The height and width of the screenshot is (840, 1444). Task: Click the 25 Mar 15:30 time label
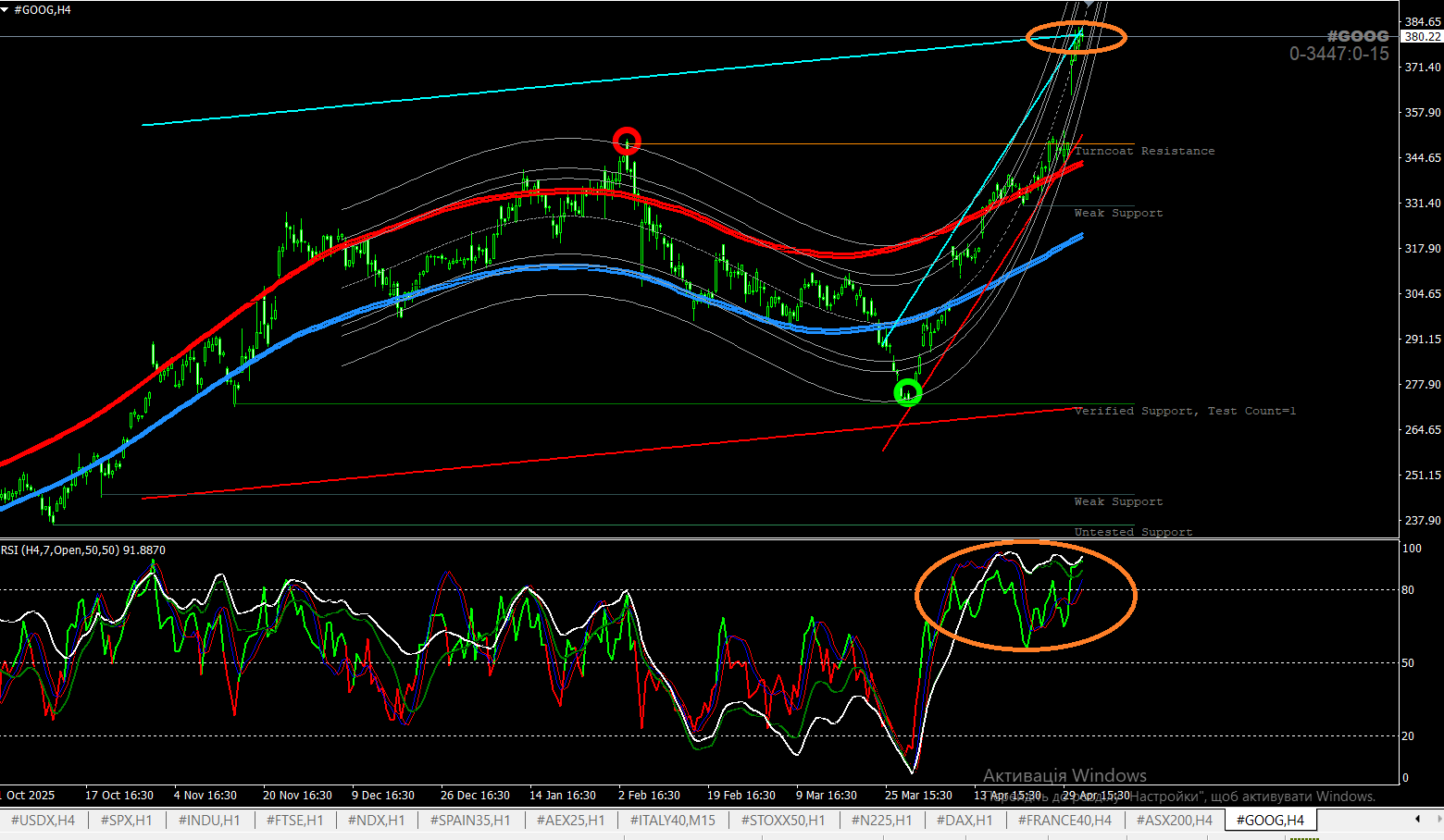pos(918,796)
